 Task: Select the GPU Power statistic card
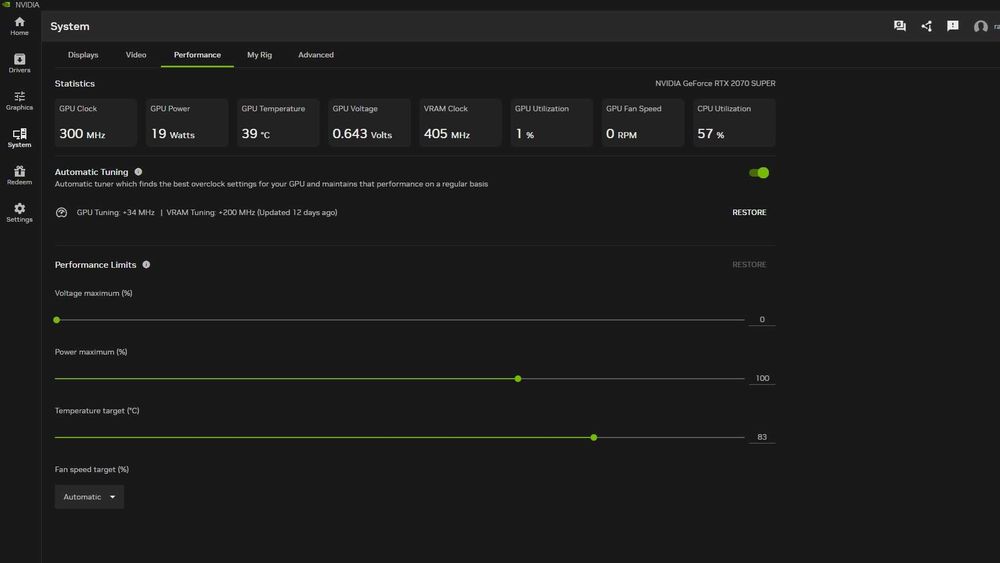[x=187, y=122]
